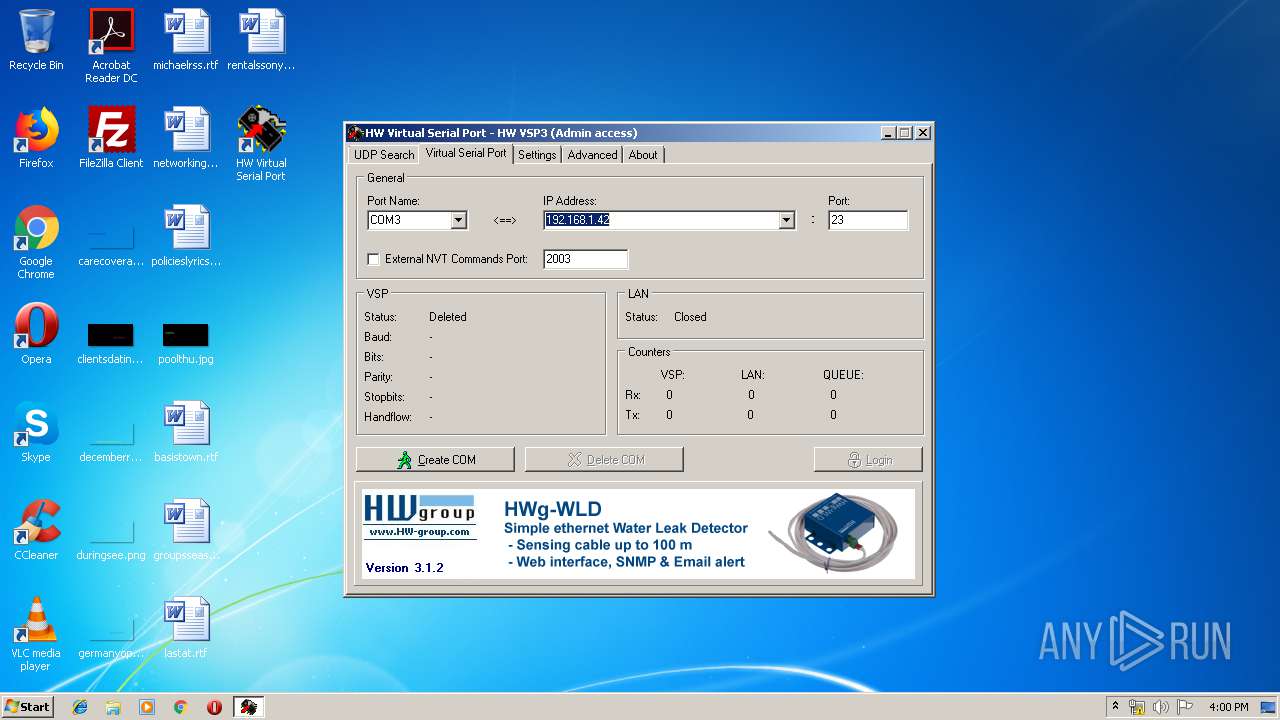
Task: Click the VSP Status value Deleted
Action: point(448,317)
